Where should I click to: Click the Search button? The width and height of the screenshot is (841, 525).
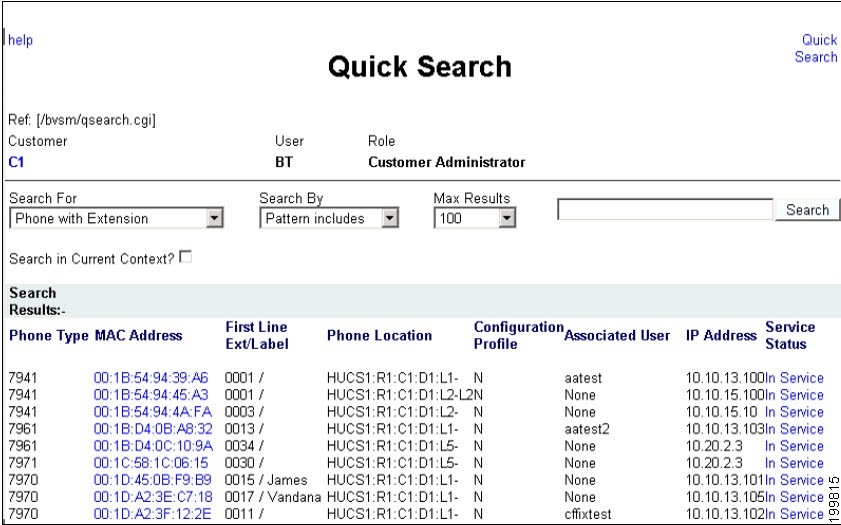(807, 210)
